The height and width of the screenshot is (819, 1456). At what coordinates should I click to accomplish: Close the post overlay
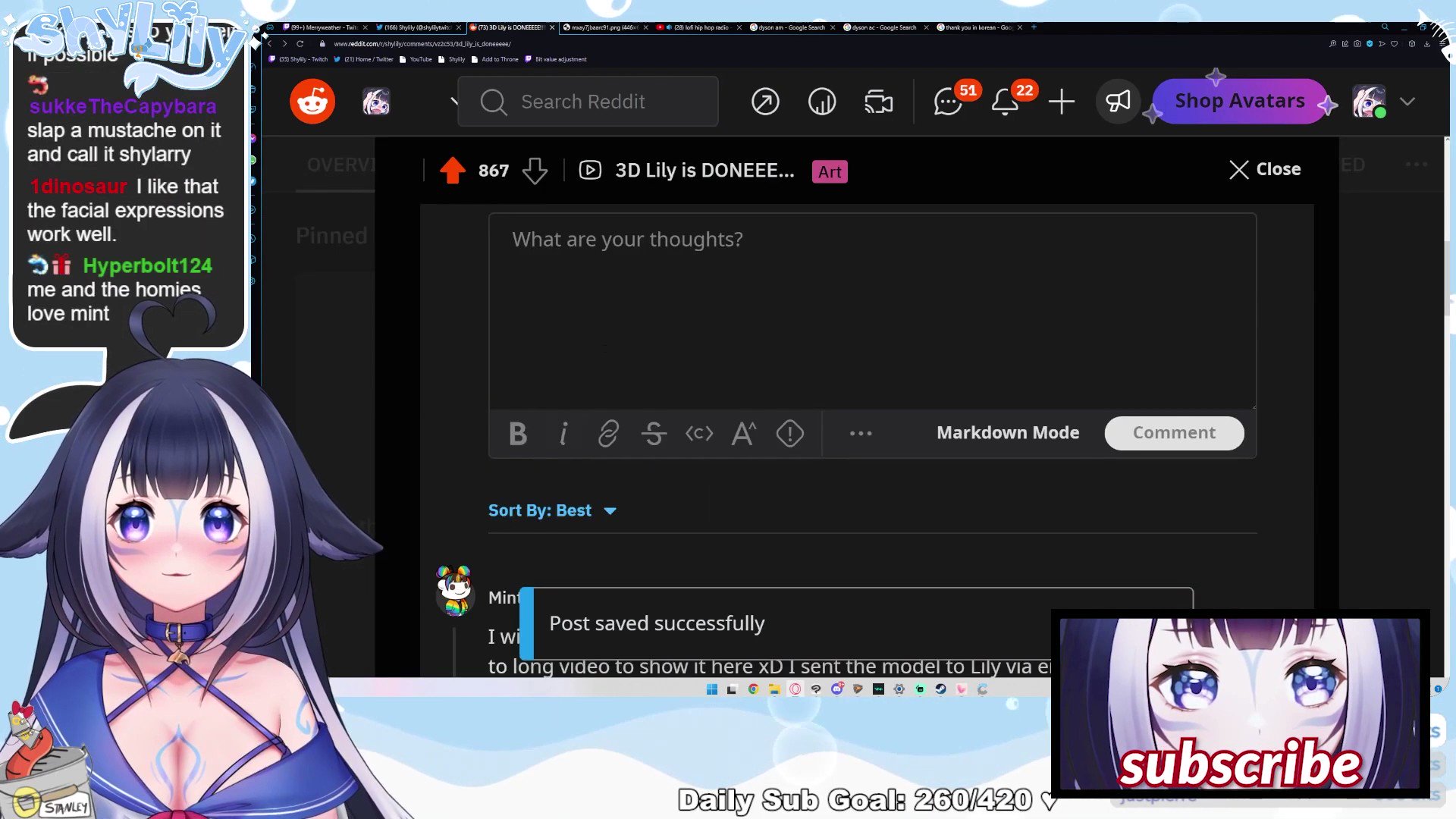point(1265,169)
